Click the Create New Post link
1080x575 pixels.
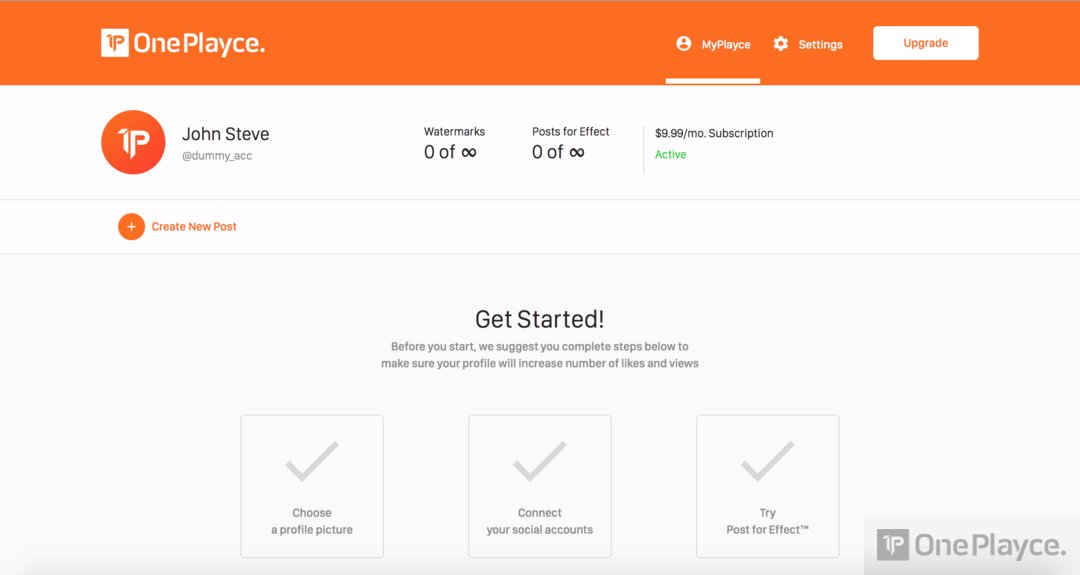coord(194,227)
